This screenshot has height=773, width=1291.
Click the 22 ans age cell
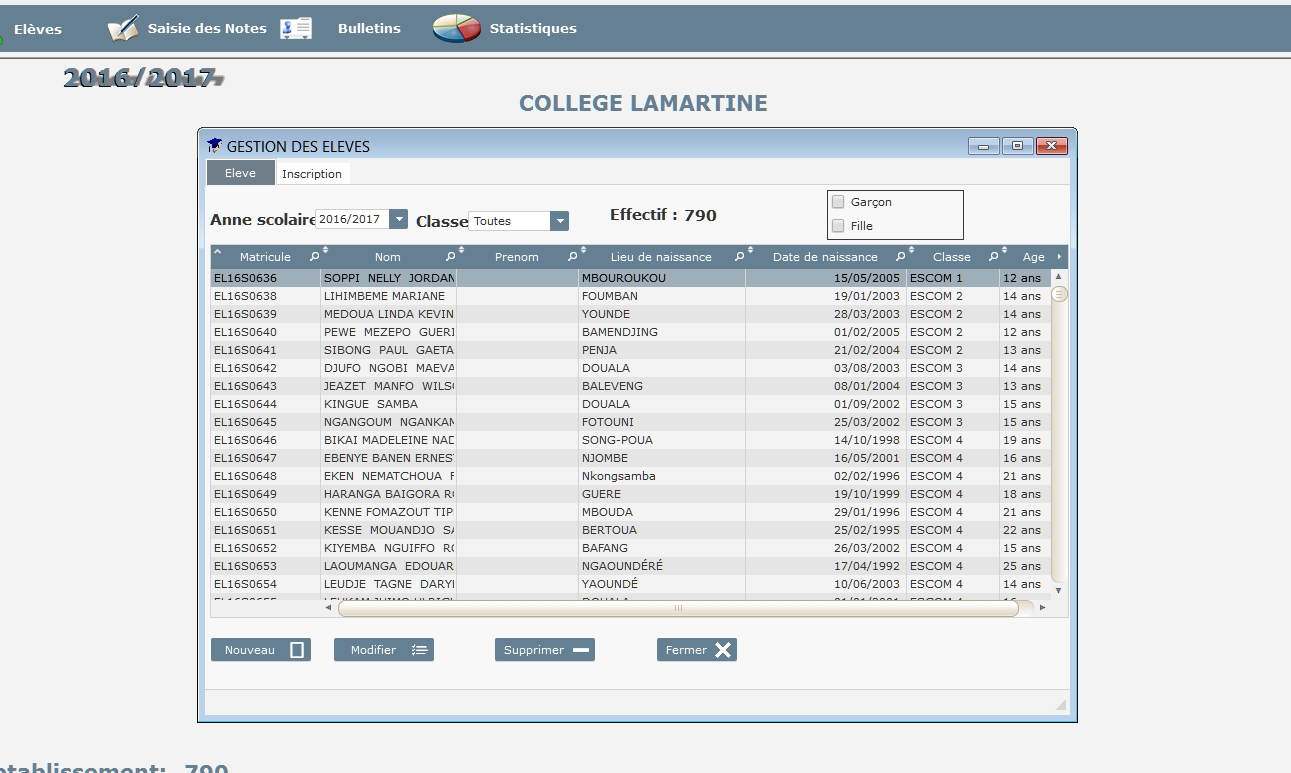point(1022,530)
